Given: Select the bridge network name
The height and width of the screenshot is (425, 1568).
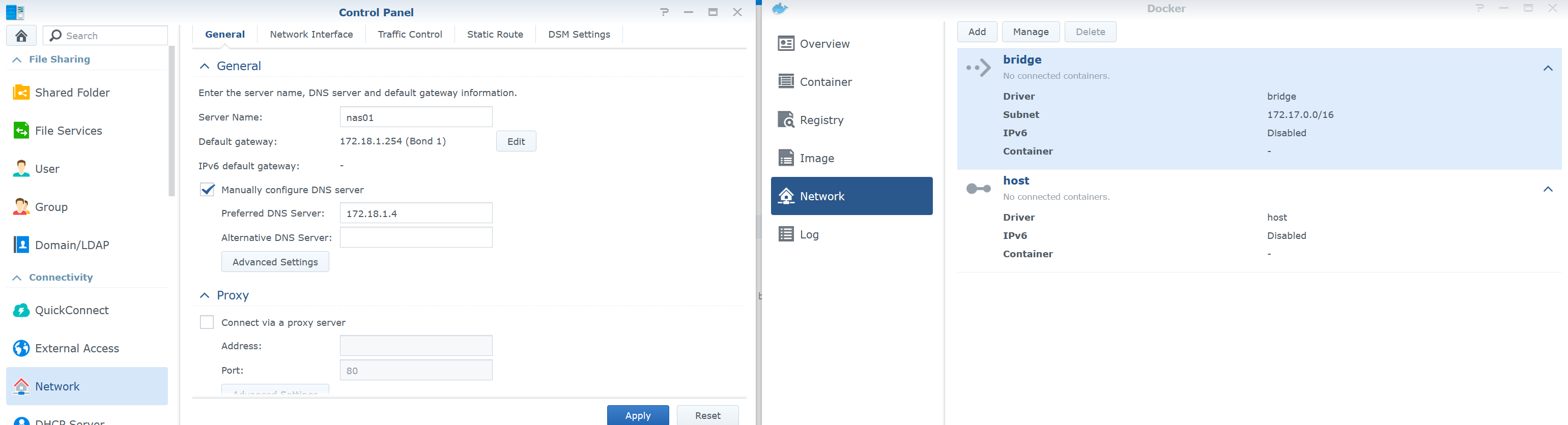Looking at the screenshot, I should 1022,59.
